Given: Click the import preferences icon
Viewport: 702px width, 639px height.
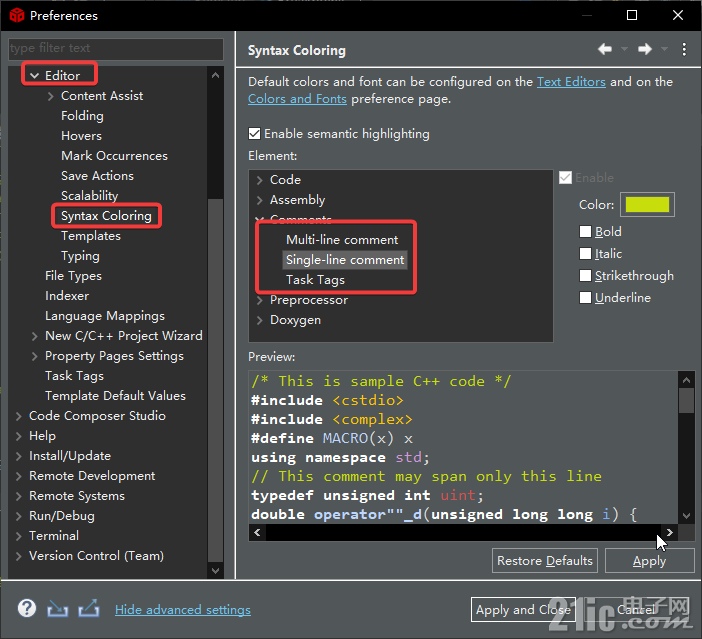Looking at the screenshot, I should (58, 609).
